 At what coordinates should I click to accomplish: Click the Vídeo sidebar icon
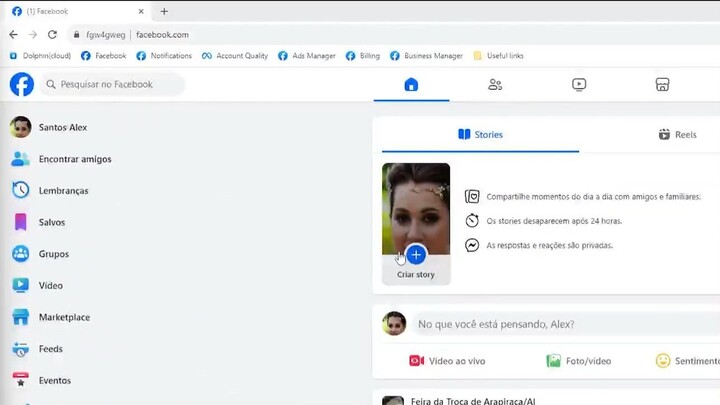[x=20, y=285]
